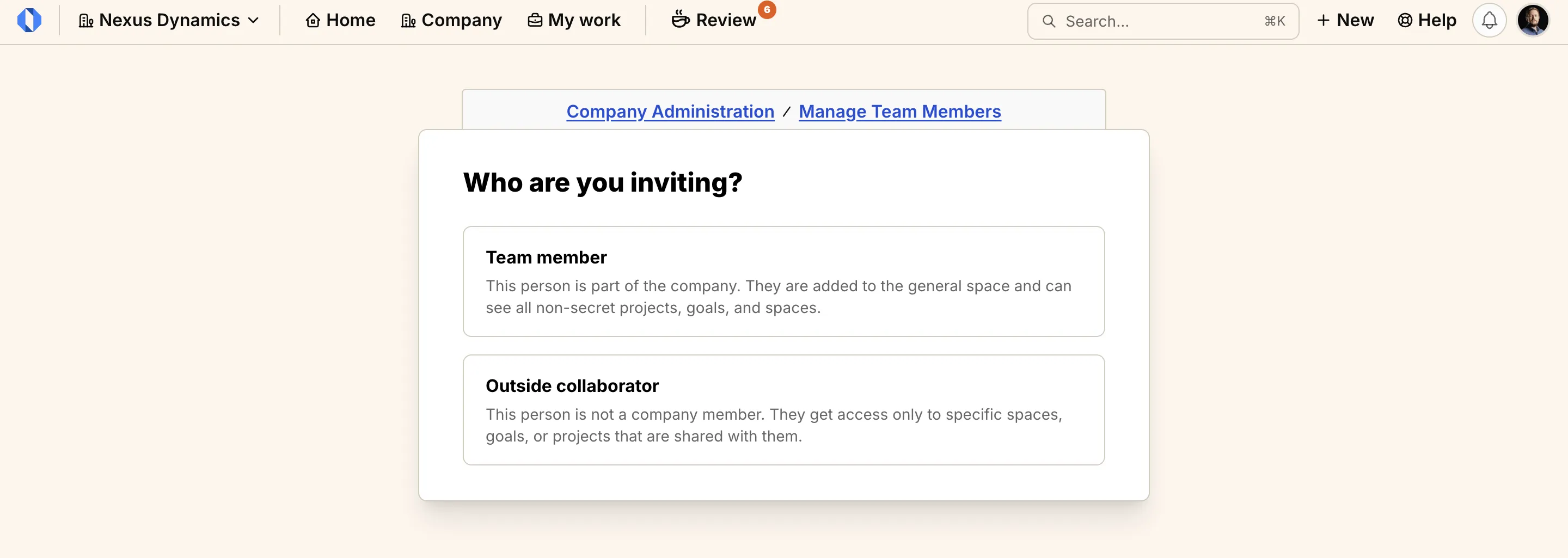Click the orange Review count badge
Viewport: 1568px width, 558px height.
pyautogui.click(x=767, y=10)
